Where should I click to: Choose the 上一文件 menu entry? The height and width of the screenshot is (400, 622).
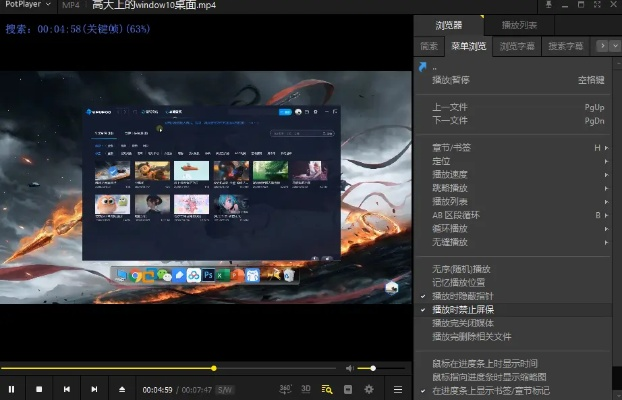click(513, 107)
